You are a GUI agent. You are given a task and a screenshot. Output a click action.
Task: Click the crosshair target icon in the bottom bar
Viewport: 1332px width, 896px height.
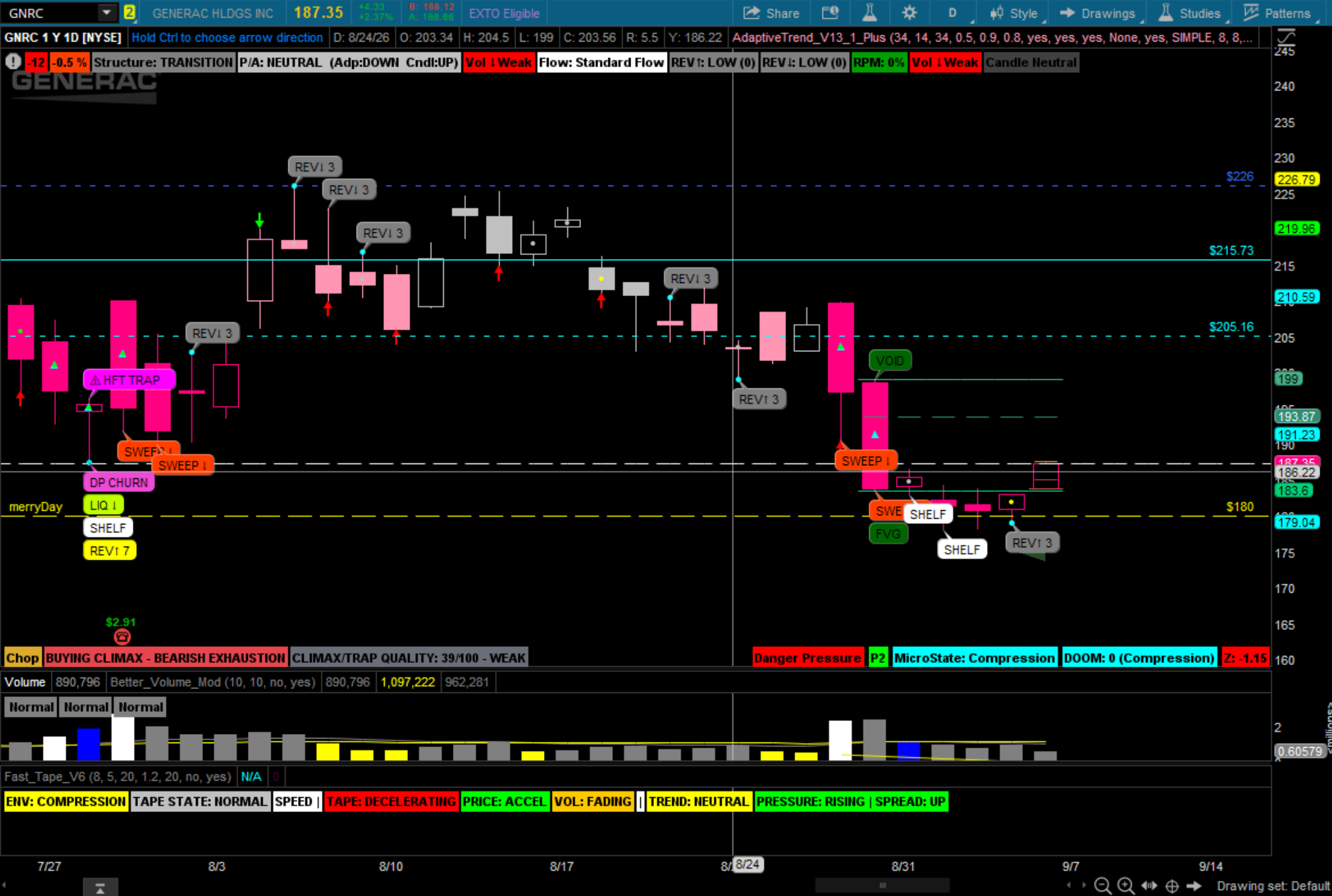[1172, 886]
